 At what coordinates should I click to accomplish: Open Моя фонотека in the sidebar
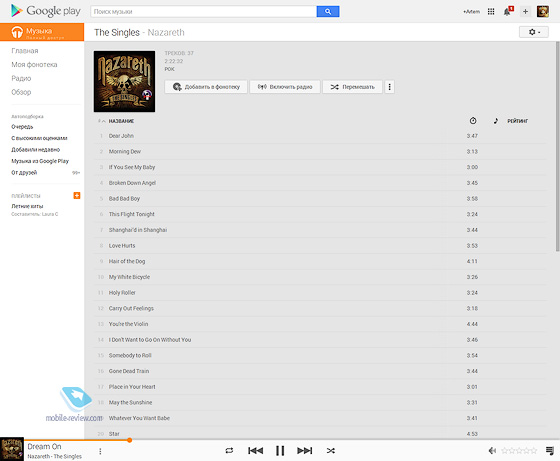34,65
